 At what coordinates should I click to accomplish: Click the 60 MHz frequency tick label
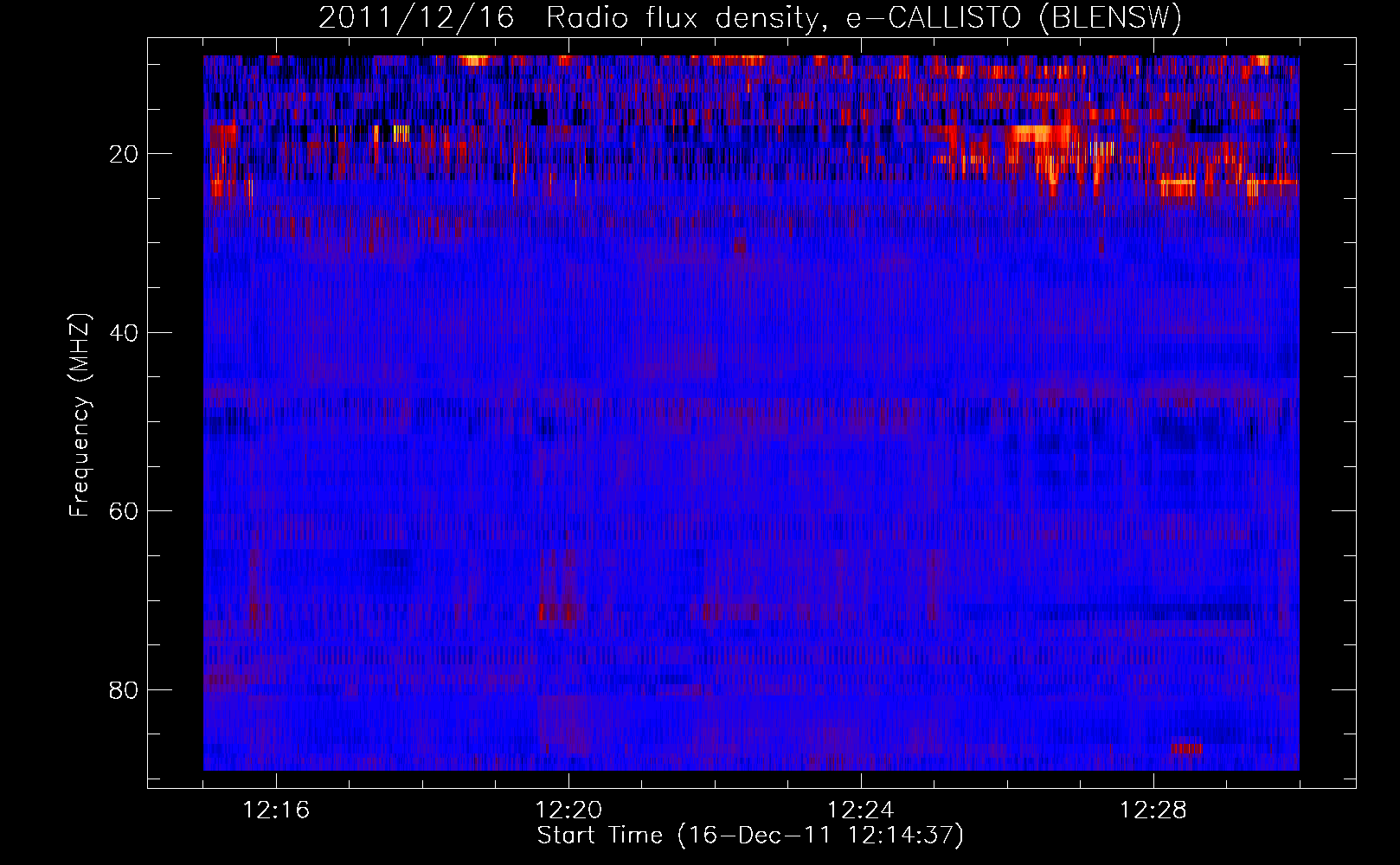[124, 511]
